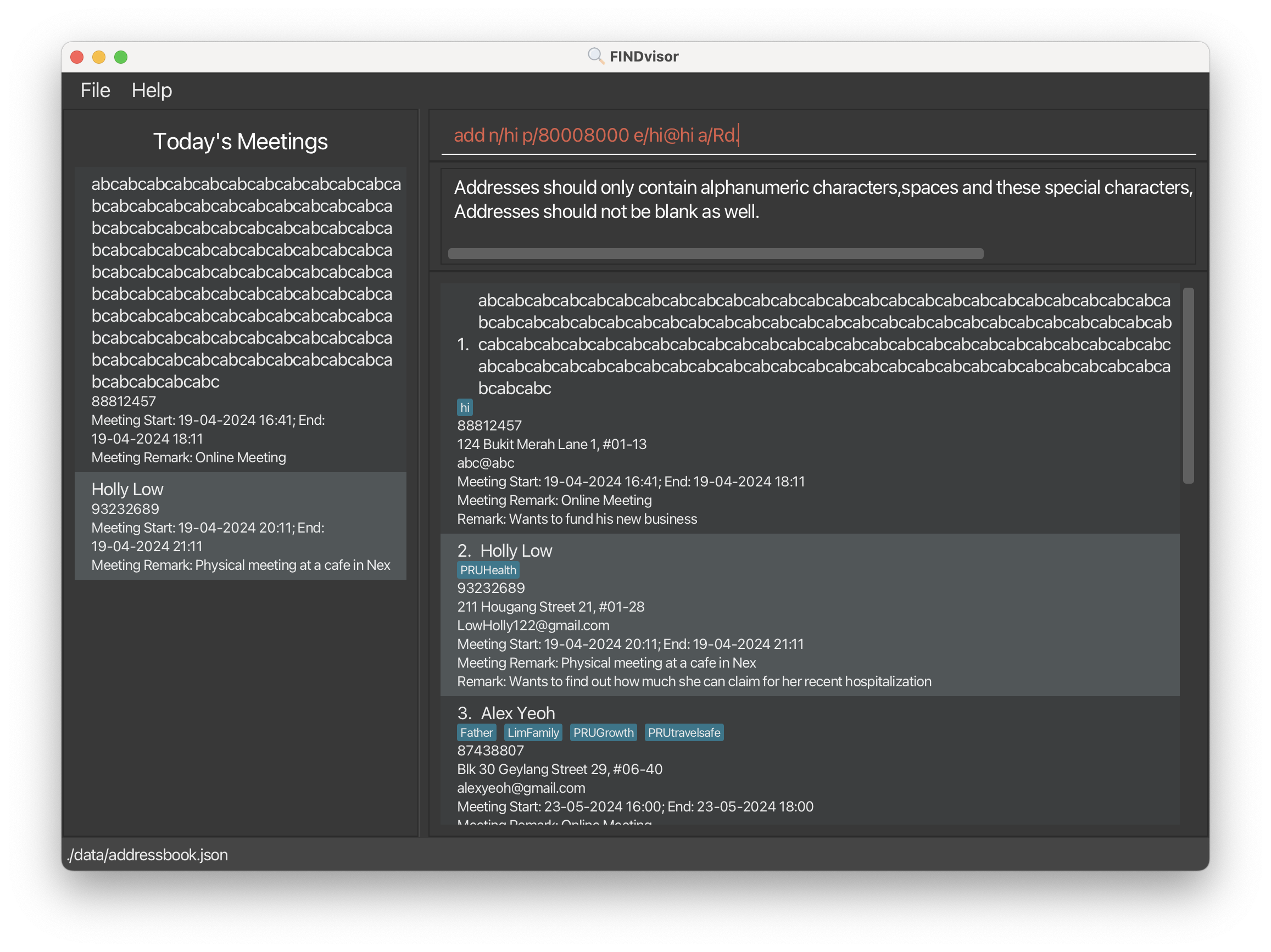The image size is (1271, 952).
Task: Click the PRUGrowth tag
Action: pos(603,732)
